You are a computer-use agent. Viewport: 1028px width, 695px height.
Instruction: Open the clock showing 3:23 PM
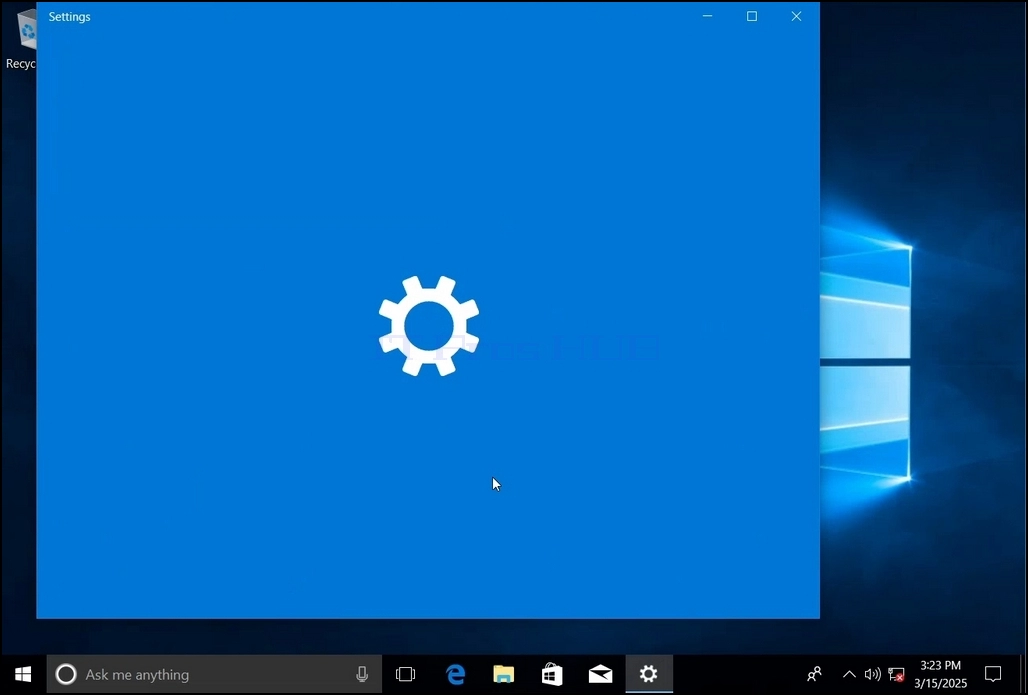tap(940, 674)
